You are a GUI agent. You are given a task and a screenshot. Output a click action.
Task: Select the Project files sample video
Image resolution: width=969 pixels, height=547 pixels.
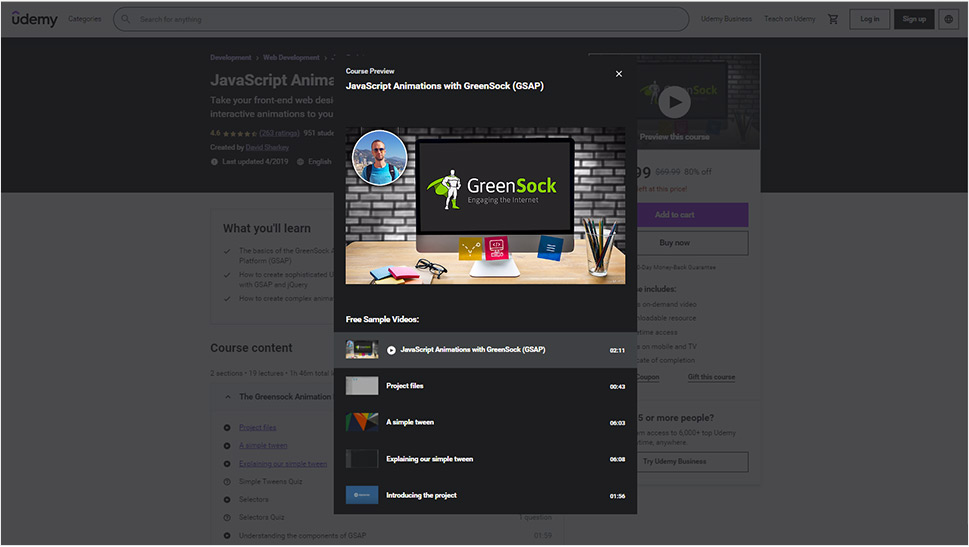485,386
